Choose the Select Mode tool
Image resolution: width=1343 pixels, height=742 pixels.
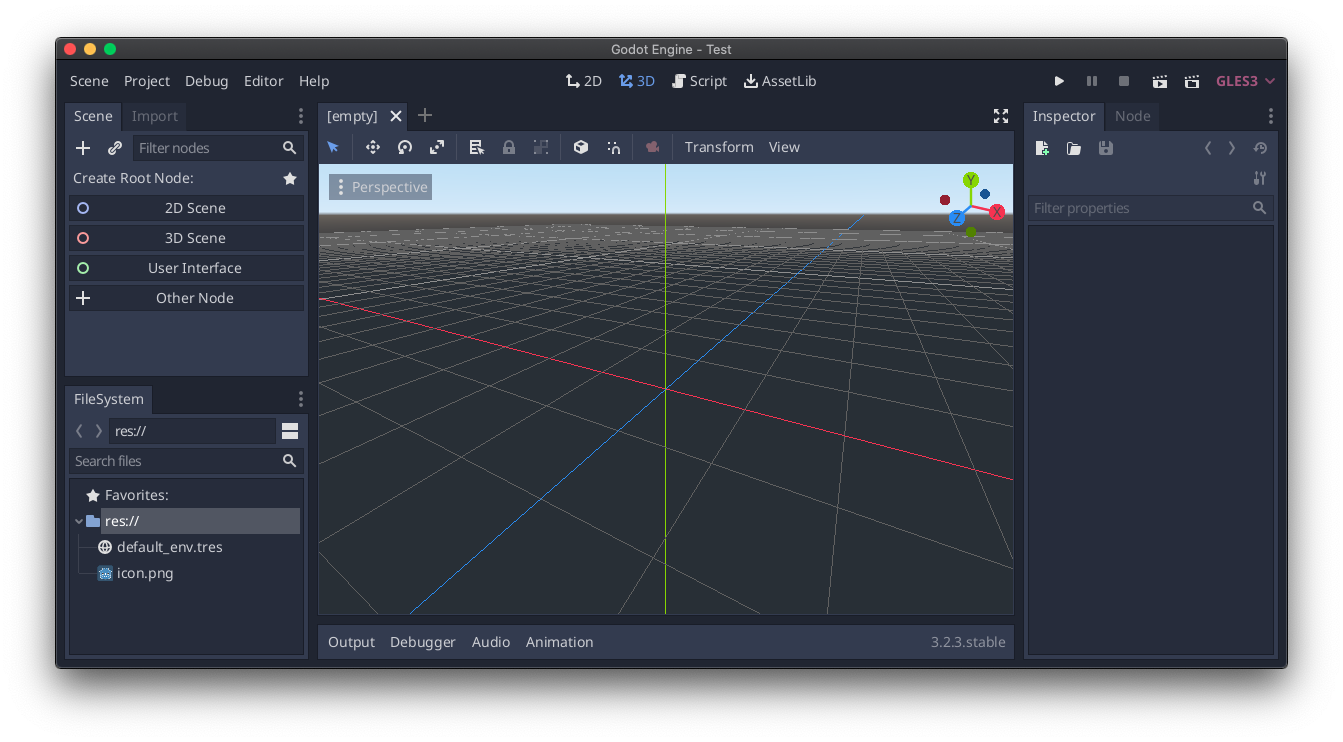coord(333,147)
